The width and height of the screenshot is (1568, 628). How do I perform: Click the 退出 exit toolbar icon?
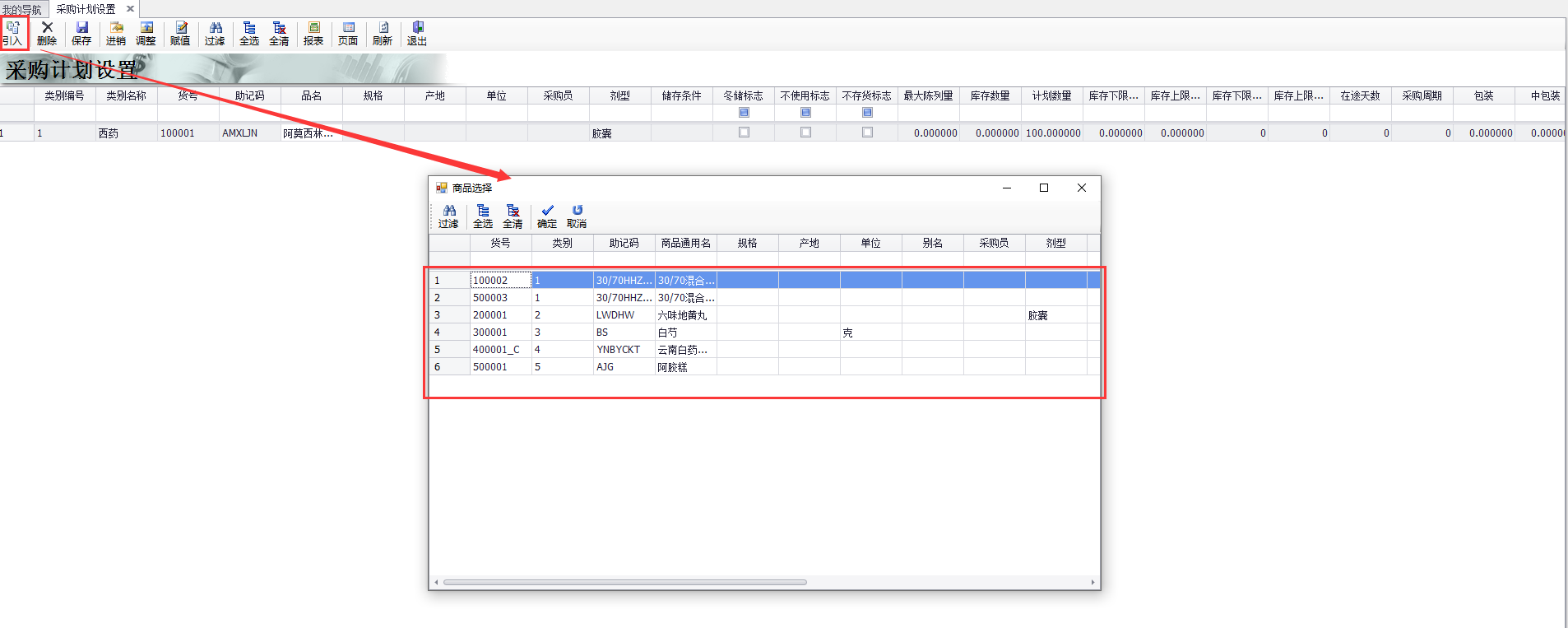point(417,34)
